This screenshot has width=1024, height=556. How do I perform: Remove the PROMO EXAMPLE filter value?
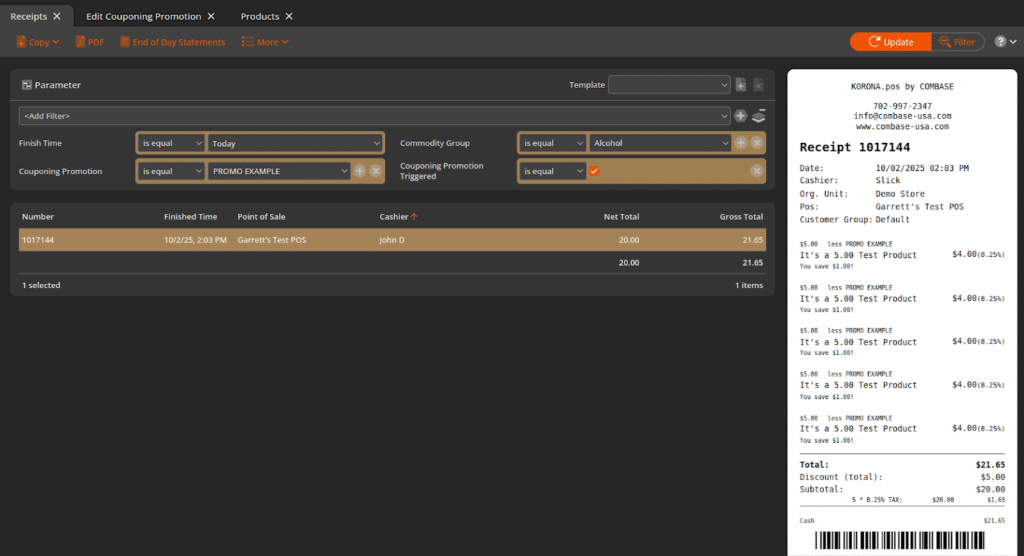pos(375,171)
